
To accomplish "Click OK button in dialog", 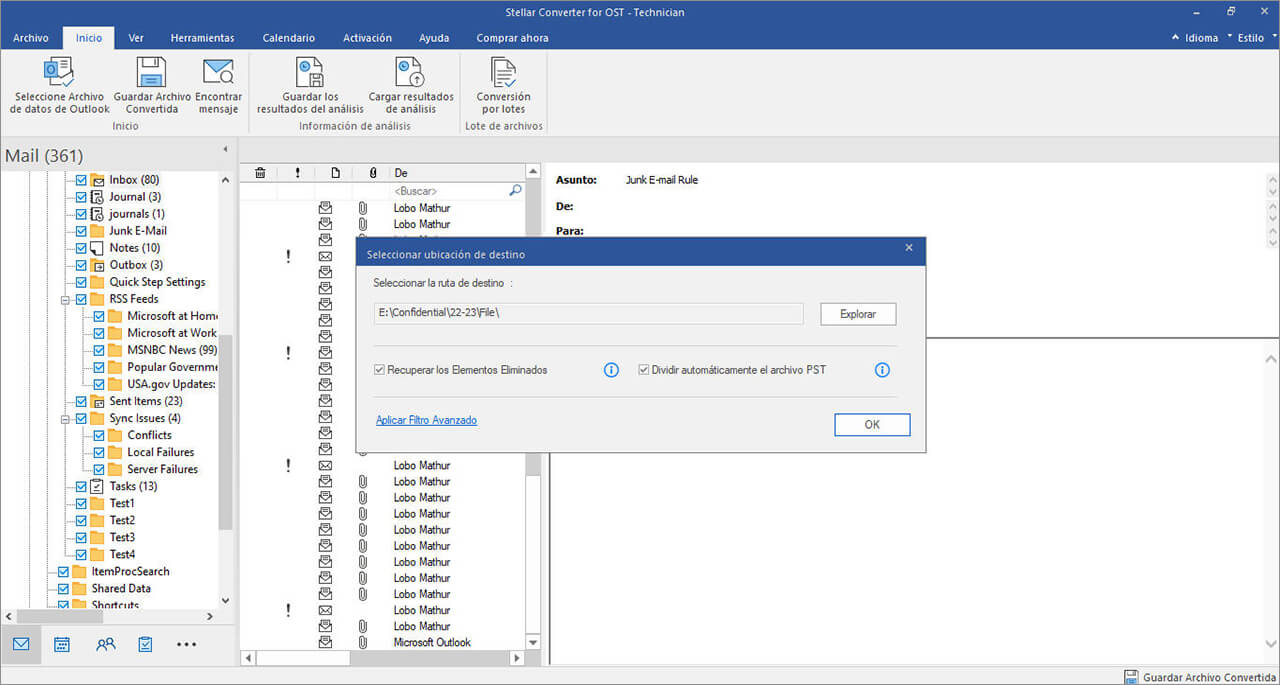I will click(872, 425).
